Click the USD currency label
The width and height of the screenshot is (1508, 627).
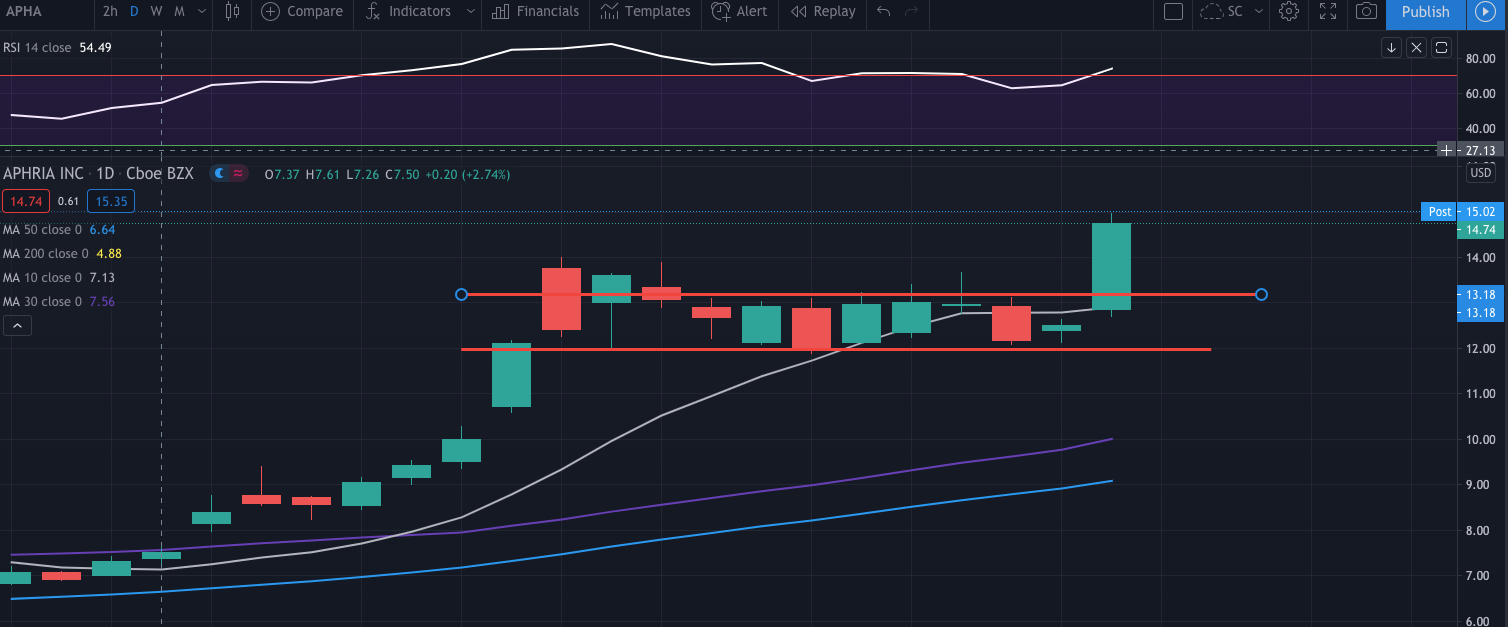tap(1481, 174)
